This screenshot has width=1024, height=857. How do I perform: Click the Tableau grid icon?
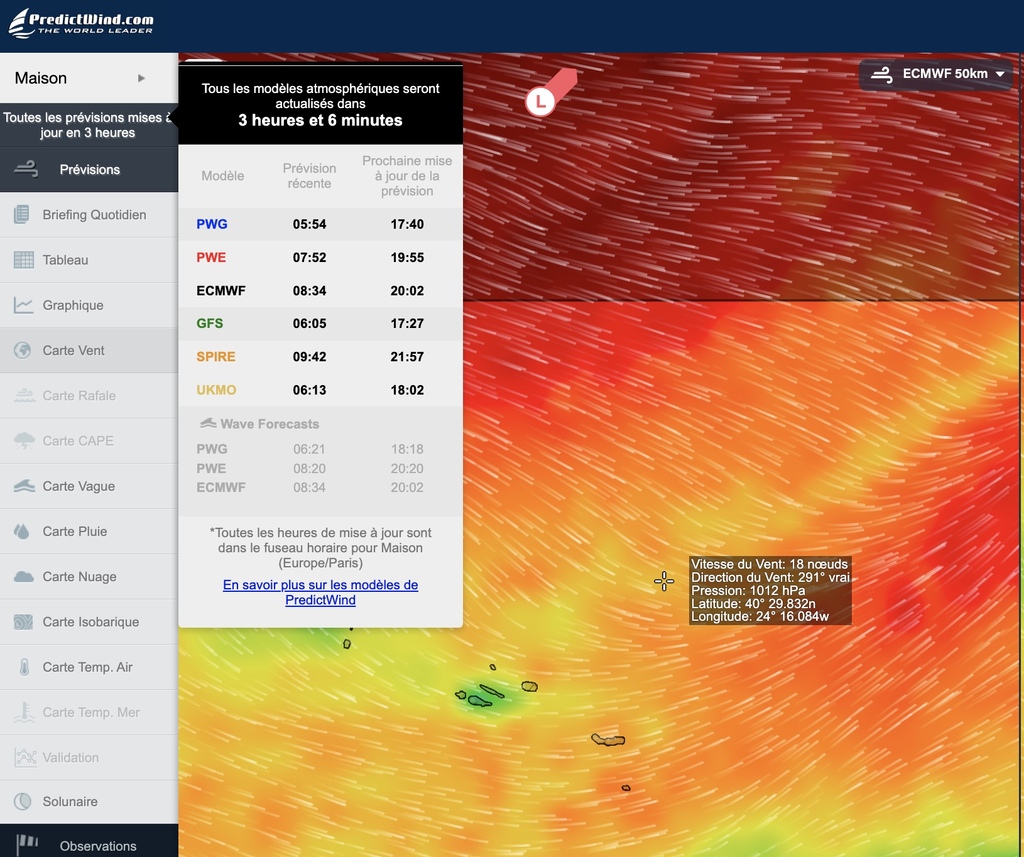coord(24,260)
